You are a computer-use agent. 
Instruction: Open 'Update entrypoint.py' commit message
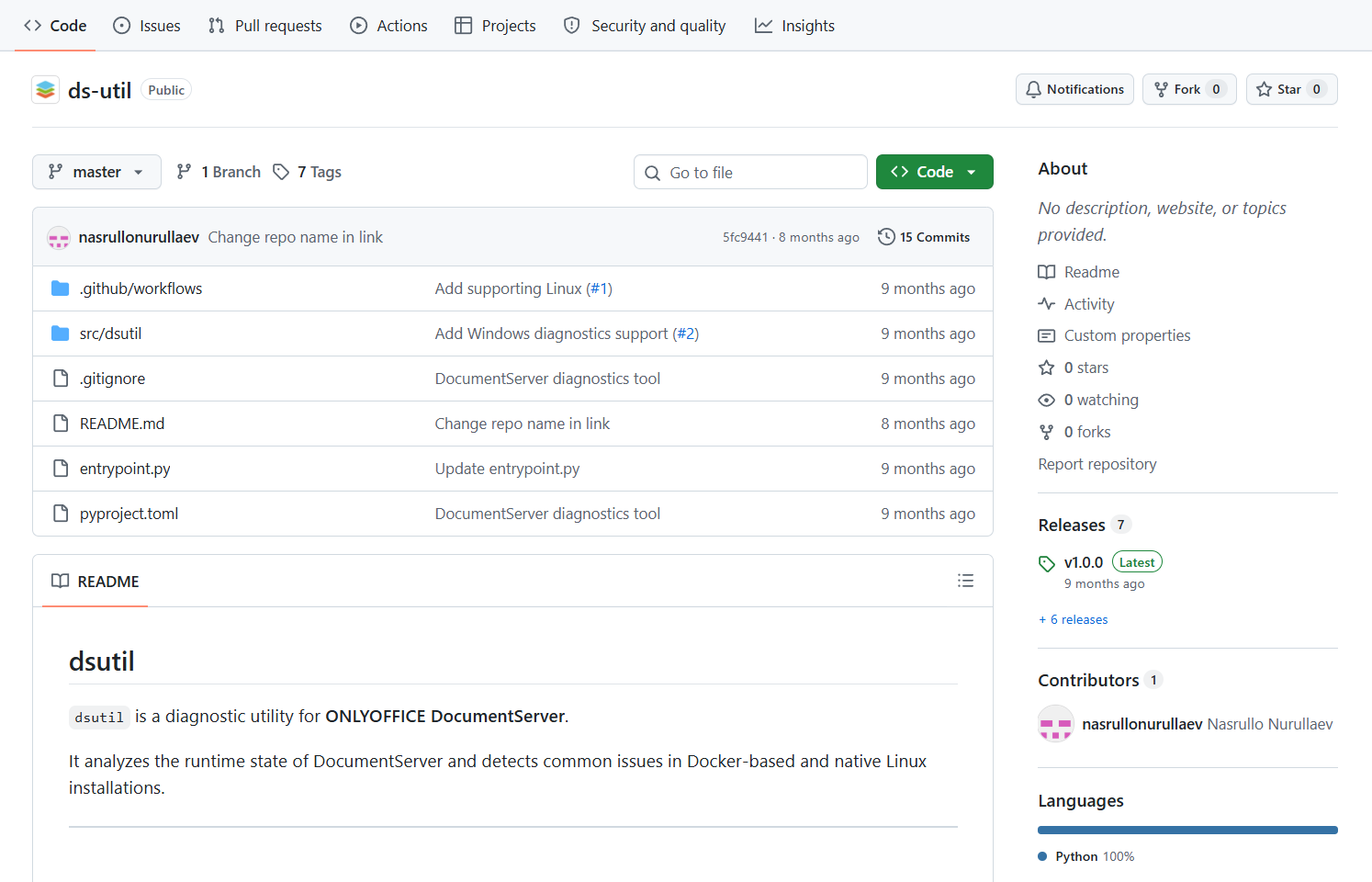point(508,469)
